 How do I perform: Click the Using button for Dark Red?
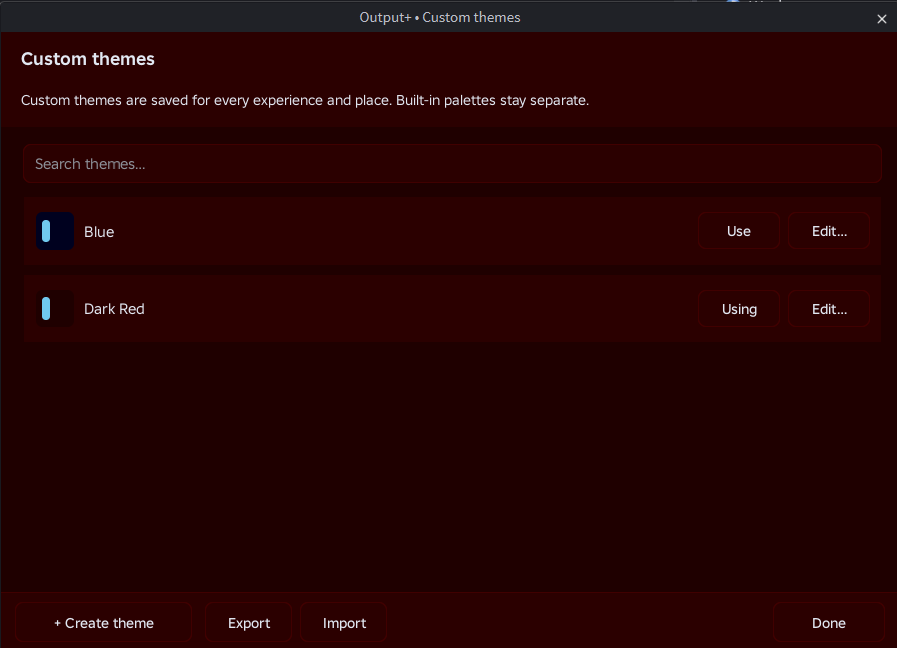pyautogui.click(x=739, y=309)
